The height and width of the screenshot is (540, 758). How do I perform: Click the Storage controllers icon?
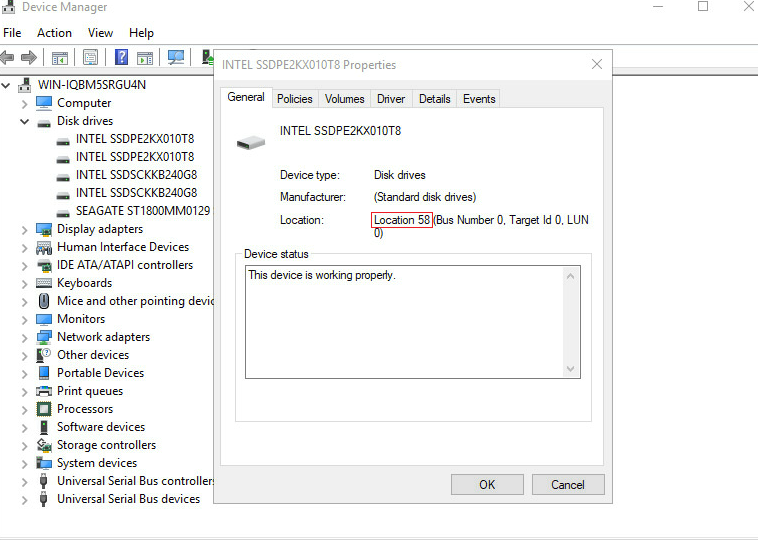coord(44,445)
